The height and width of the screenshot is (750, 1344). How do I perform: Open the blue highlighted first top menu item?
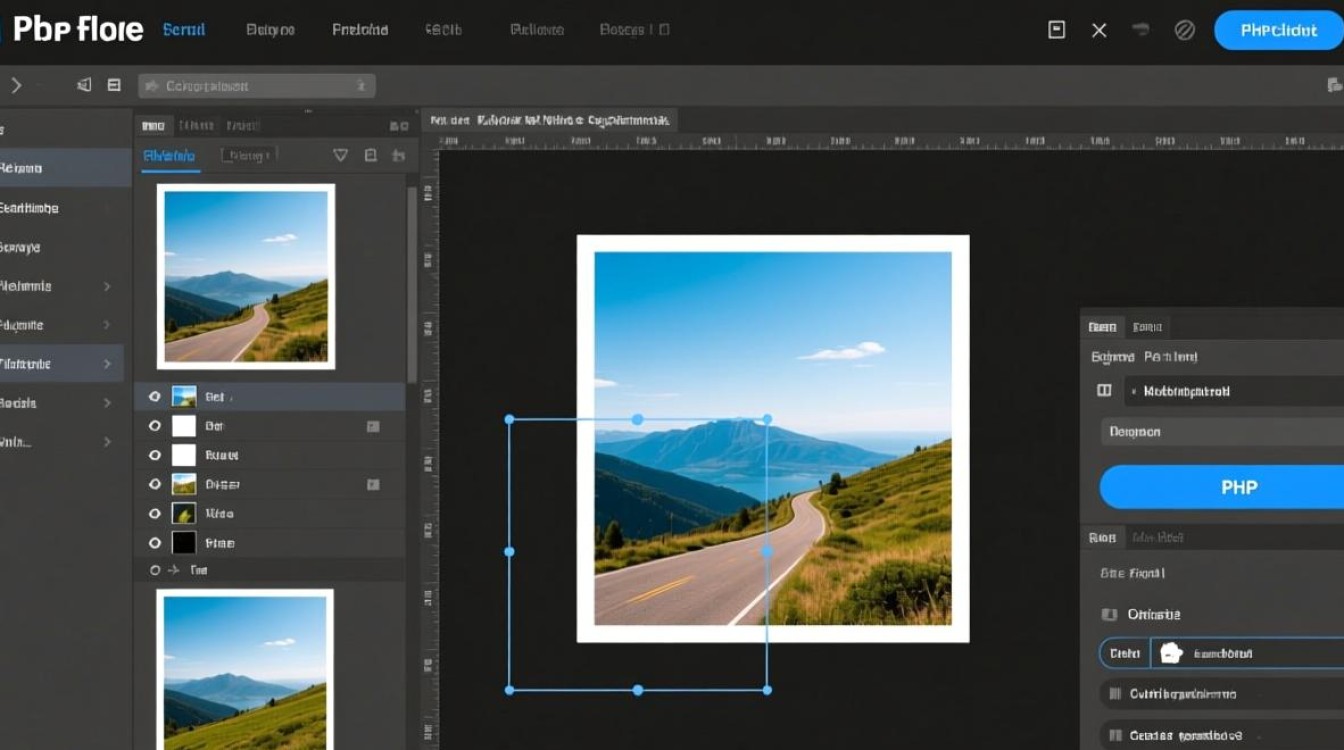point(183,30)
